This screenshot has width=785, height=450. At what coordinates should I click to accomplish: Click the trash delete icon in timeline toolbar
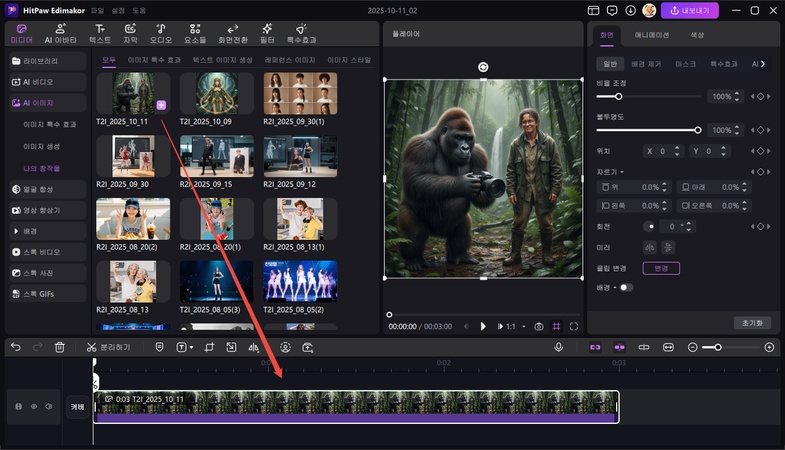60,347
